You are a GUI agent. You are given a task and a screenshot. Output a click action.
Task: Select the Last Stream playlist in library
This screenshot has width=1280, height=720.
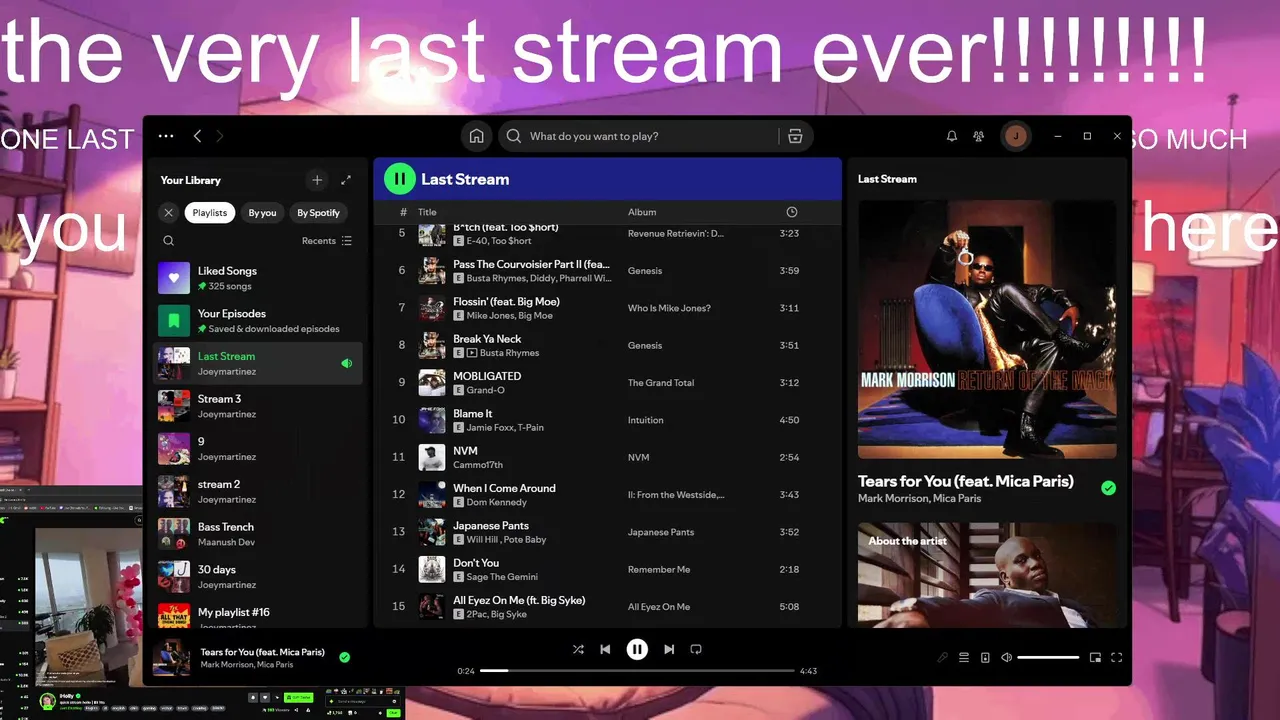pyautogui.click(x=258, y=364)
